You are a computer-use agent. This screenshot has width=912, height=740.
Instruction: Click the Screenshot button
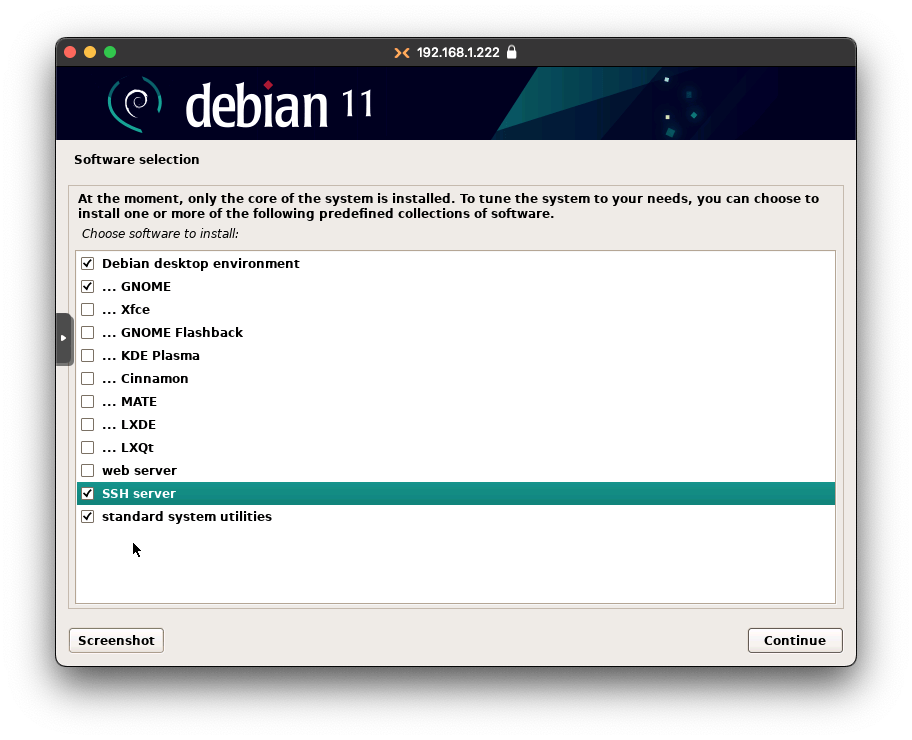pos(116,640)
